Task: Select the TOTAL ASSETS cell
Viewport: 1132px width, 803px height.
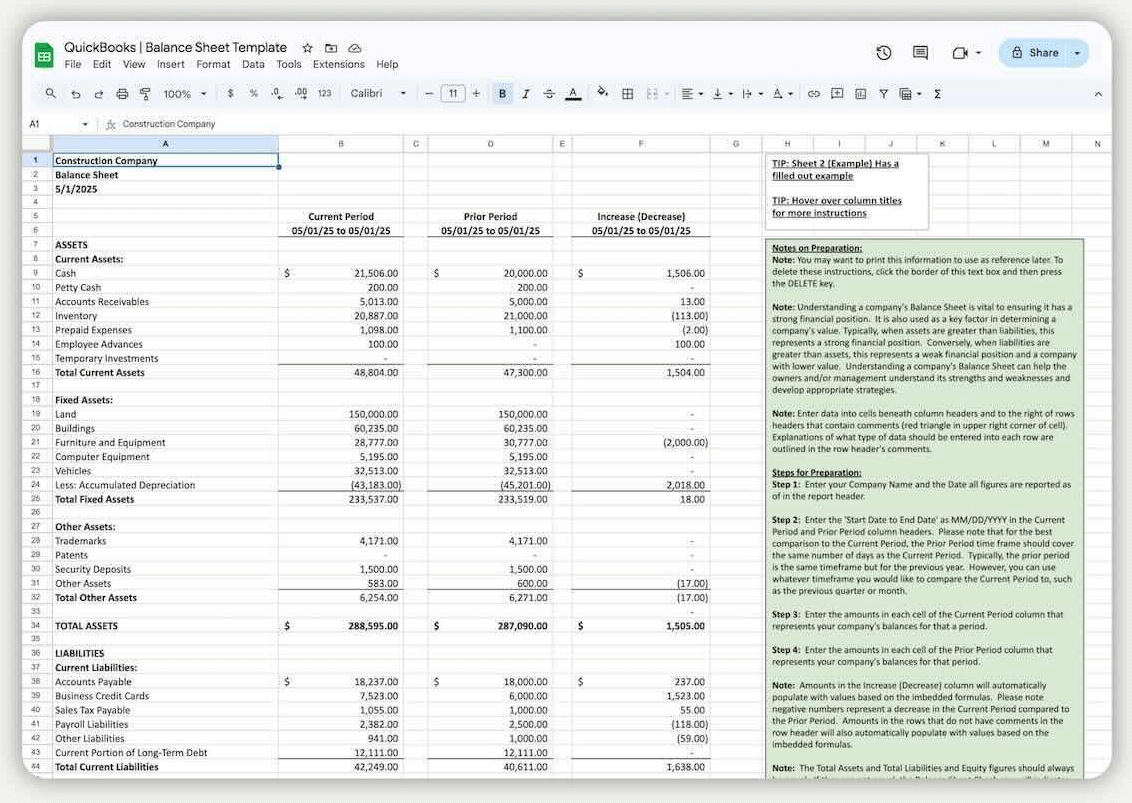Action: point(165,626)
